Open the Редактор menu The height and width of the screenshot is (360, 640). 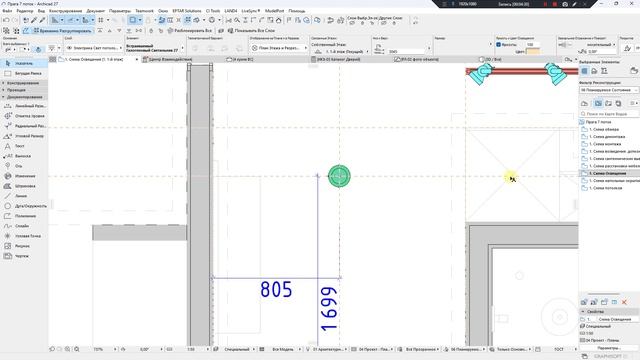(x=24, y=11)
